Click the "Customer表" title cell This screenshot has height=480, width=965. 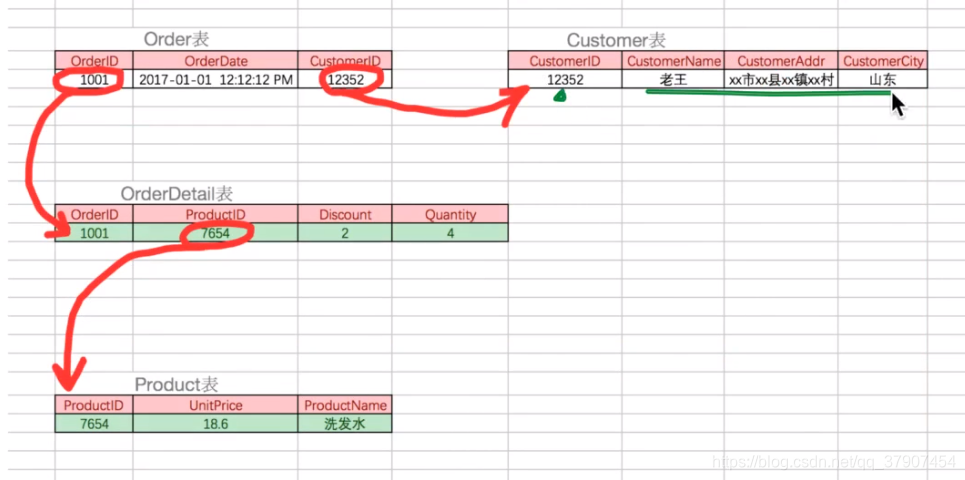[616, 41]
